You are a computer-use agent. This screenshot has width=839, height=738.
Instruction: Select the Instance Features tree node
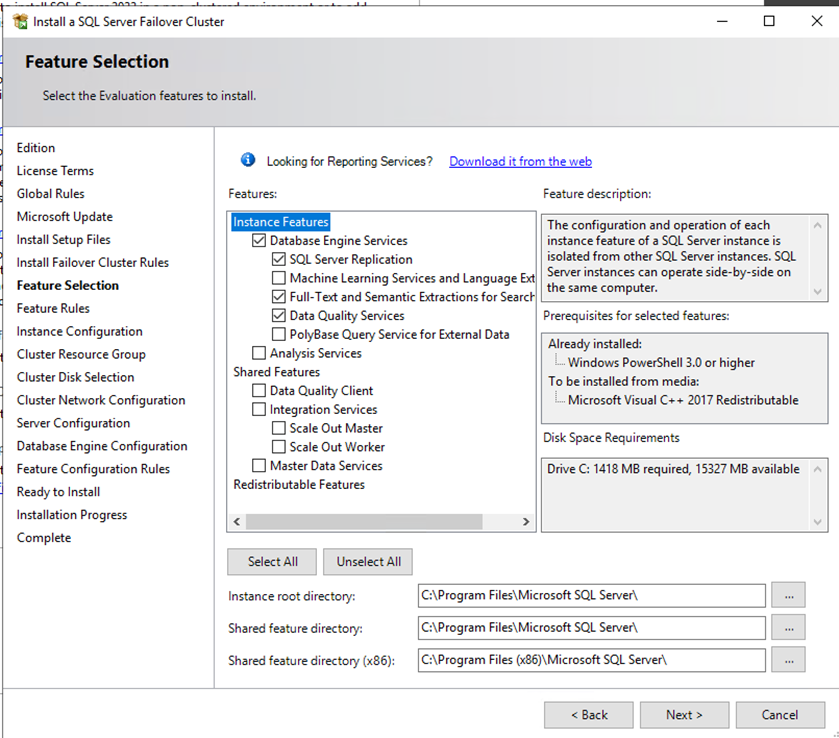pyautogui.click(x=281, y=222)
